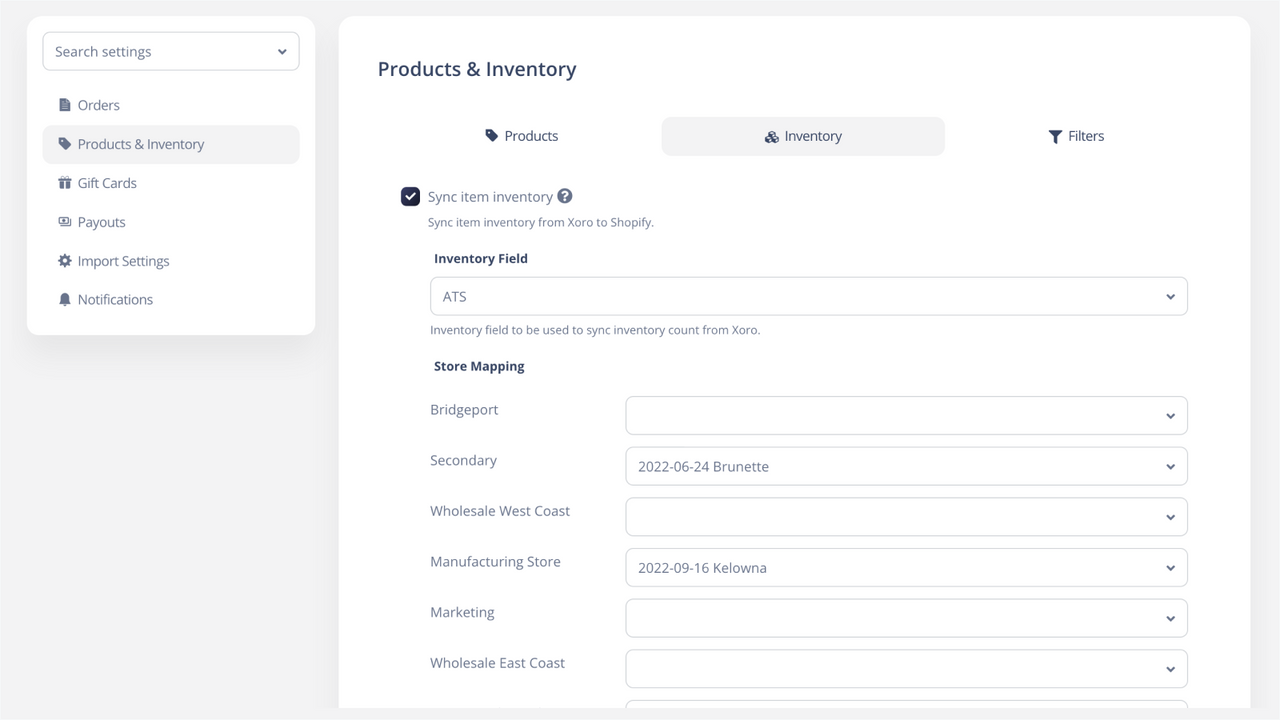Switch to the Filters tab
The height and width of the screenshot is (720, 1280).
pos(1076,136)
